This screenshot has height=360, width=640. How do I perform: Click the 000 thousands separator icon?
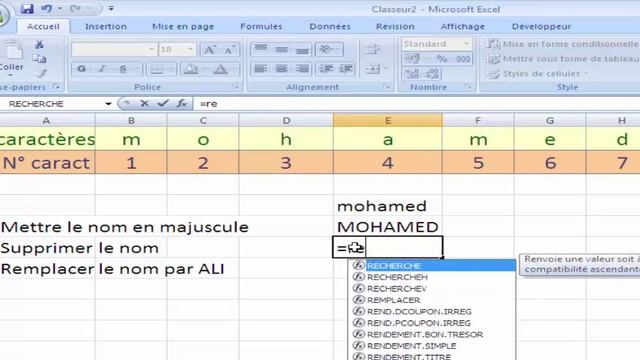pos(462,59)
